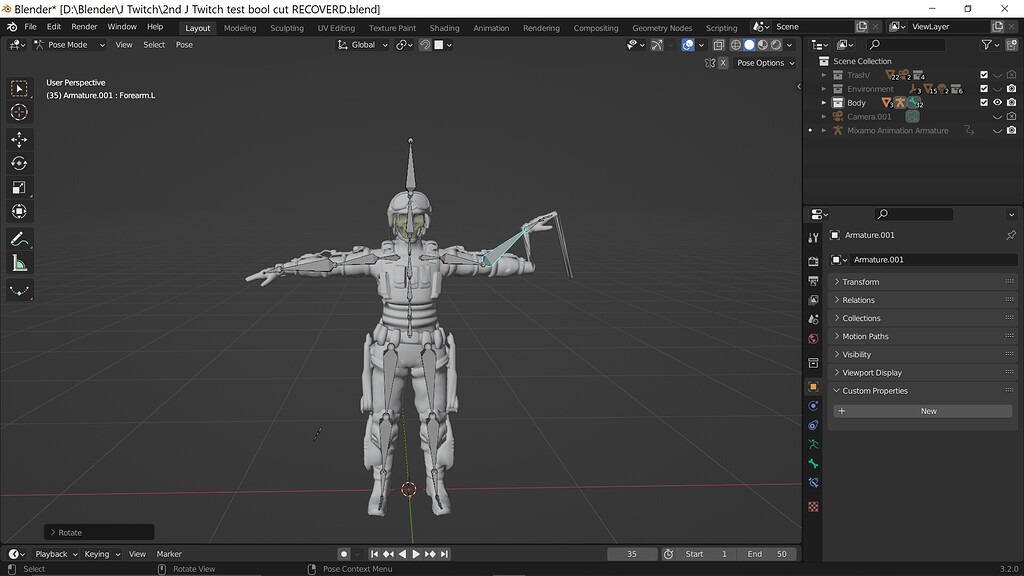1024x576 pixels.
Task: Switch to the Shading workspace tab
Action: pos(444,27)
